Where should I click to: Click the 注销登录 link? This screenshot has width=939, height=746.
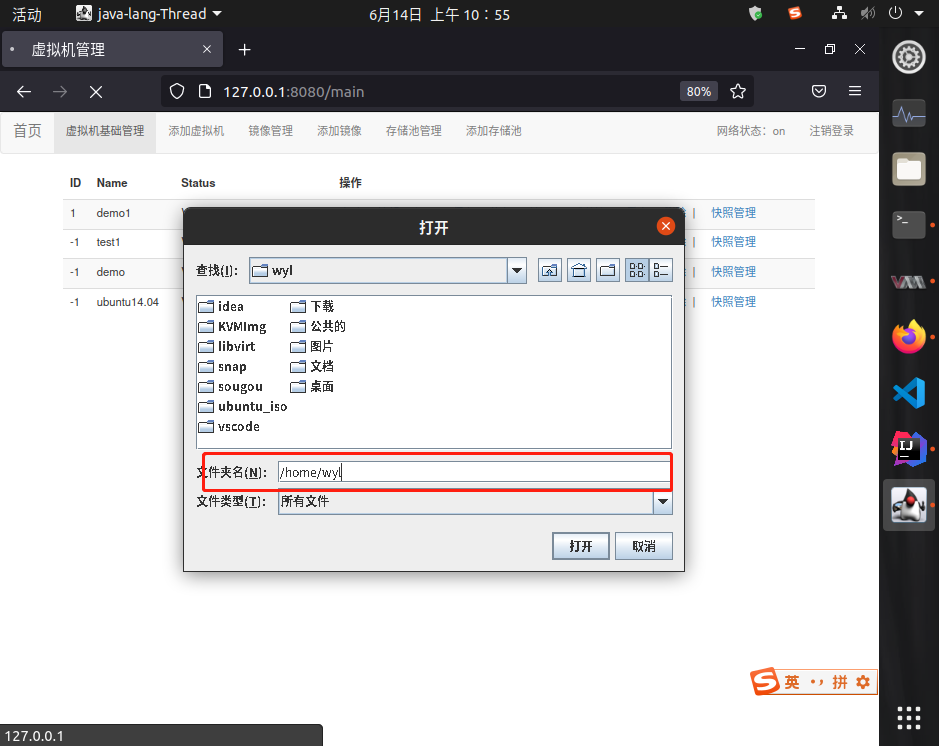(831, 131)
